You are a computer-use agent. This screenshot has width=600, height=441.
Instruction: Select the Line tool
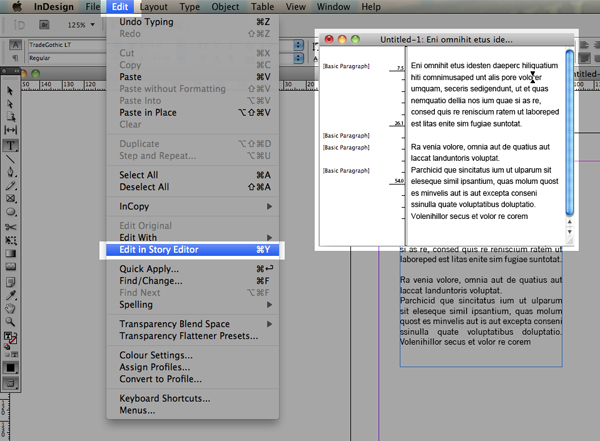[x=10, y=159]
